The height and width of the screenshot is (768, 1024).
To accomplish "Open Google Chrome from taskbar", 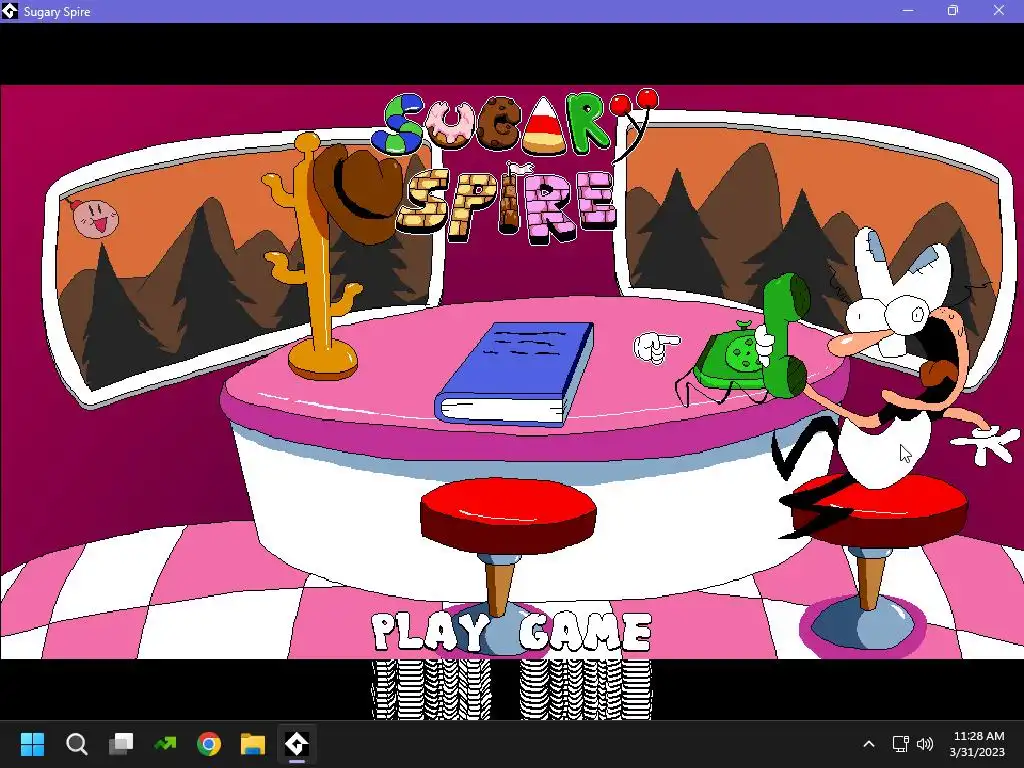I will [x=209, y=744].
